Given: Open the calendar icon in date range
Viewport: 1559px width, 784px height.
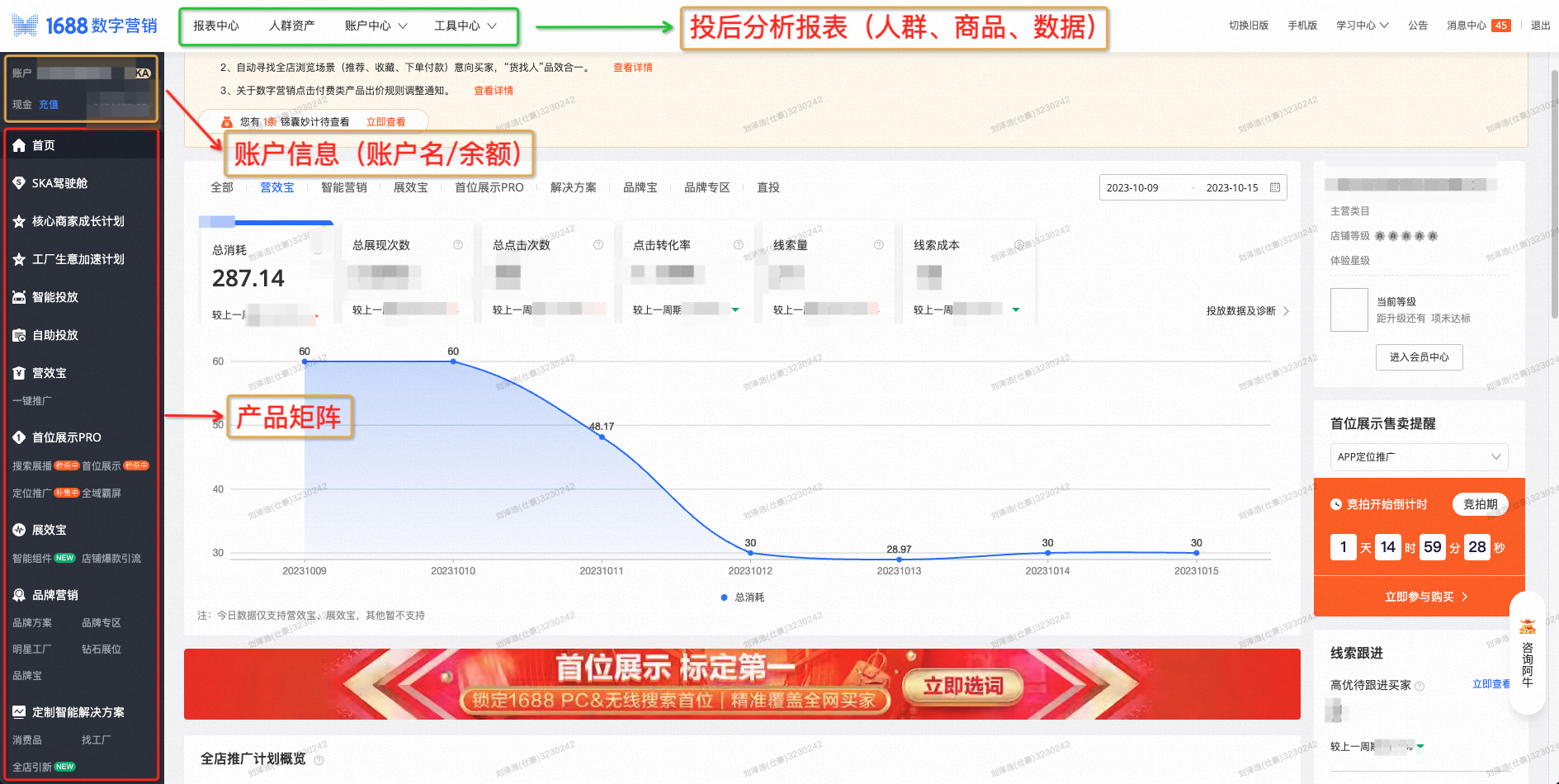Looking at the screenshot, I should click(x=1275, y=187).
